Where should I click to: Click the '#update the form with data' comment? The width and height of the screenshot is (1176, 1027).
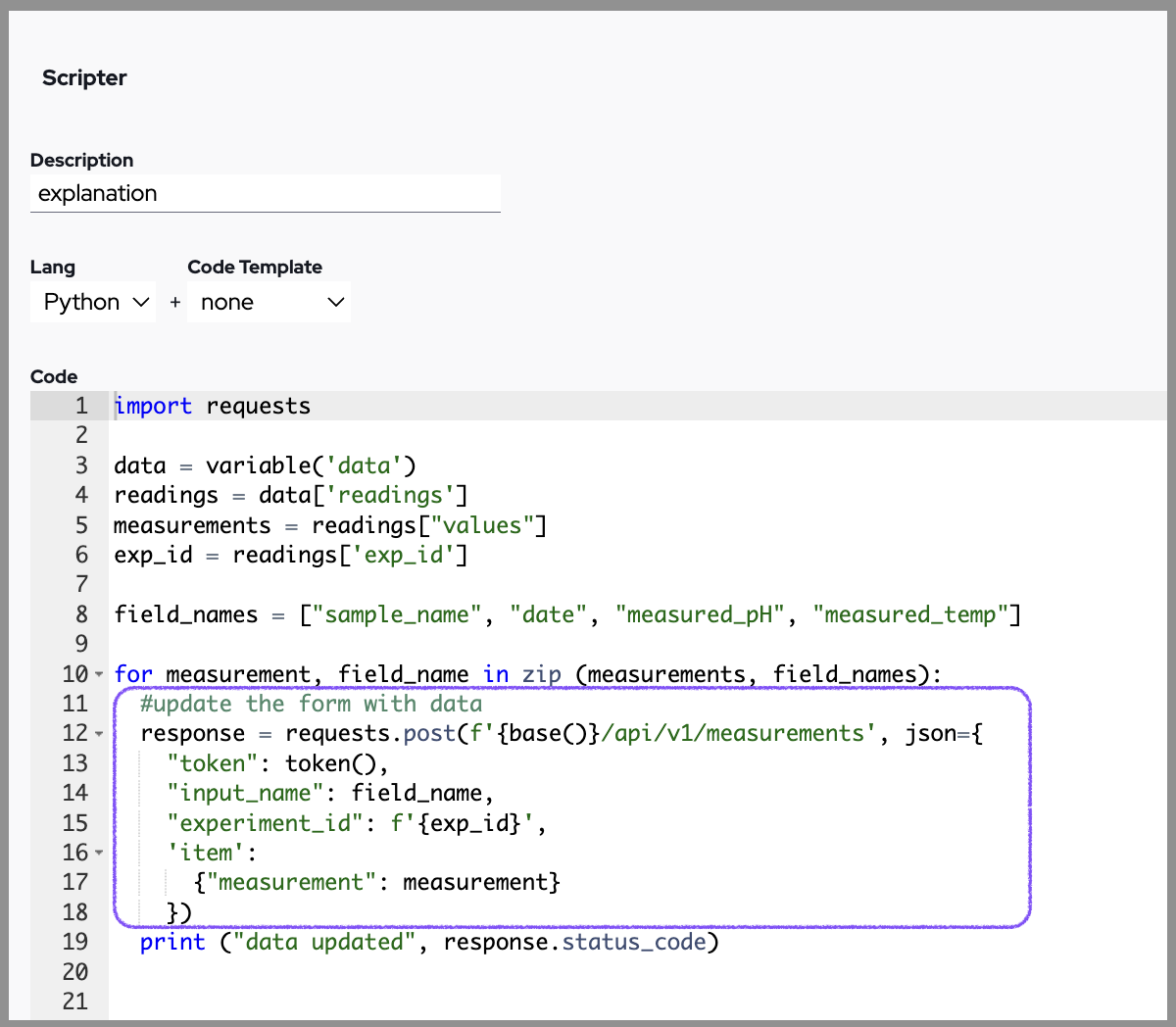pyautogui.click(x=311, y=704)
